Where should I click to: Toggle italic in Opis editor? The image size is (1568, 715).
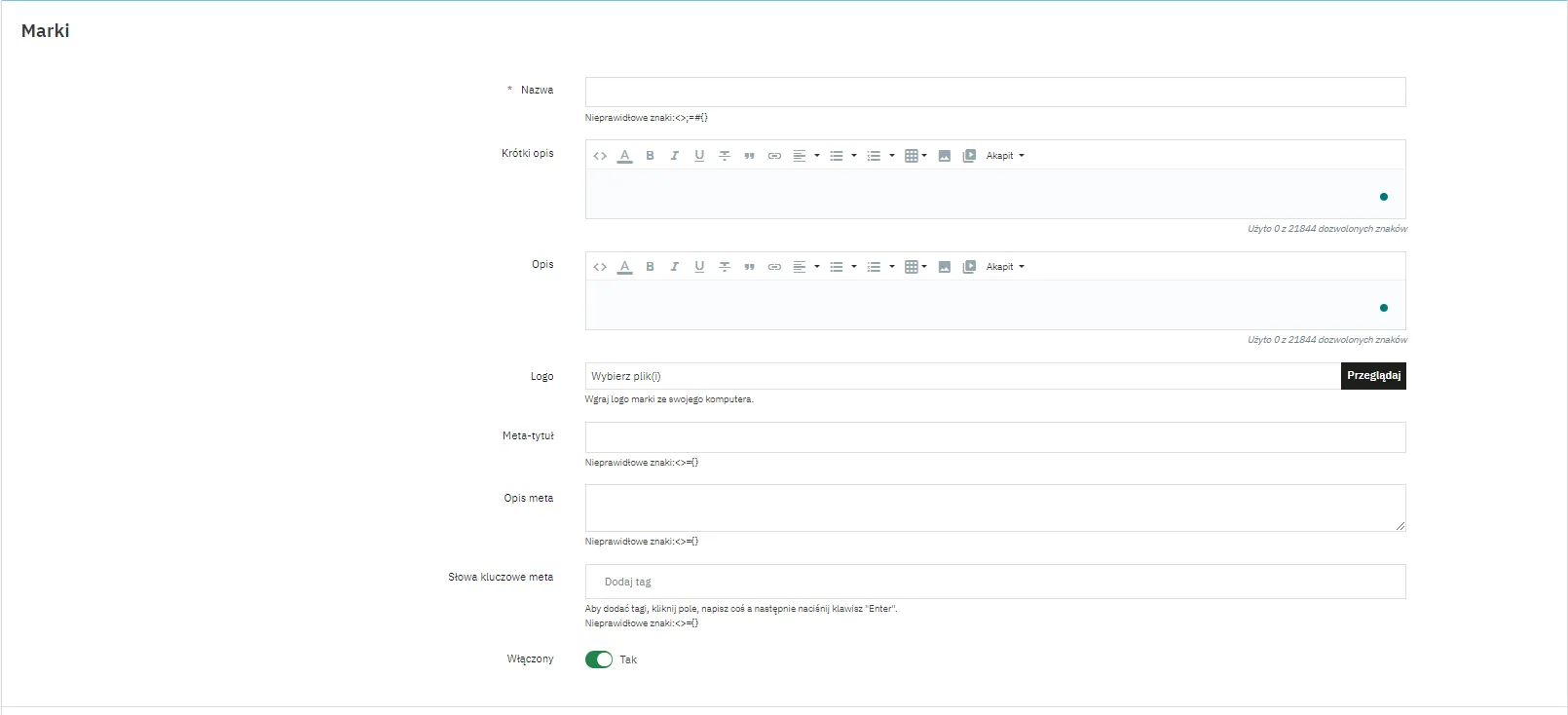tap(674, 267)
